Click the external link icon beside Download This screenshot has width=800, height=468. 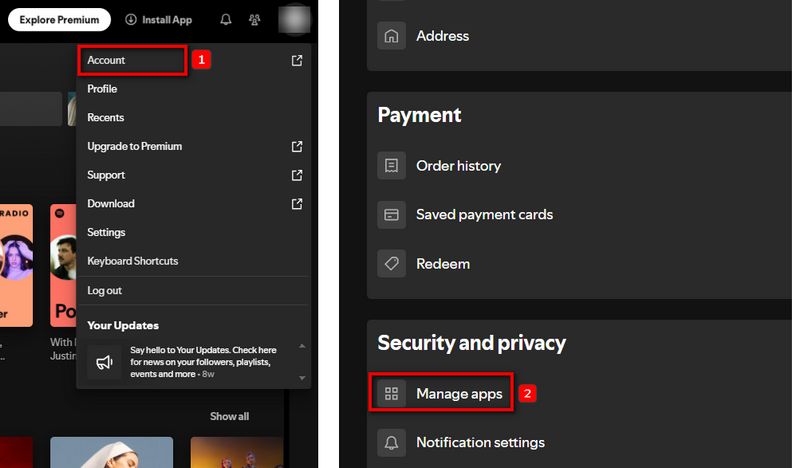click(297, 204)
